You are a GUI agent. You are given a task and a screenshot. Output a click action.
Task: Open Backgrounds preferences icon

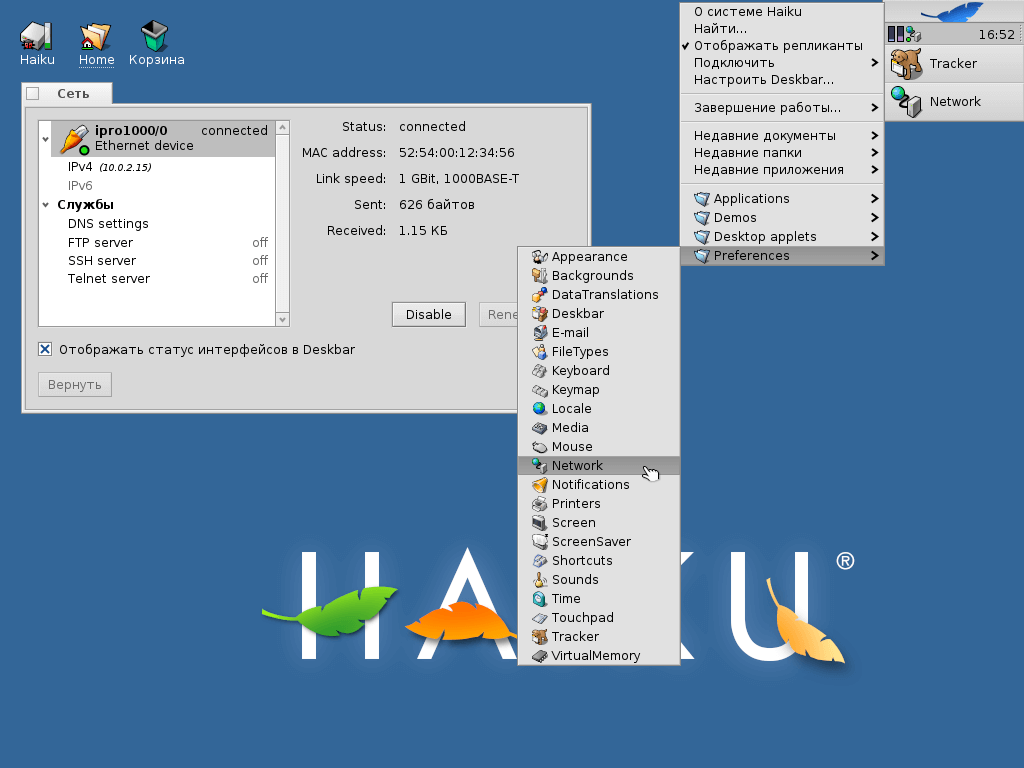539,276
